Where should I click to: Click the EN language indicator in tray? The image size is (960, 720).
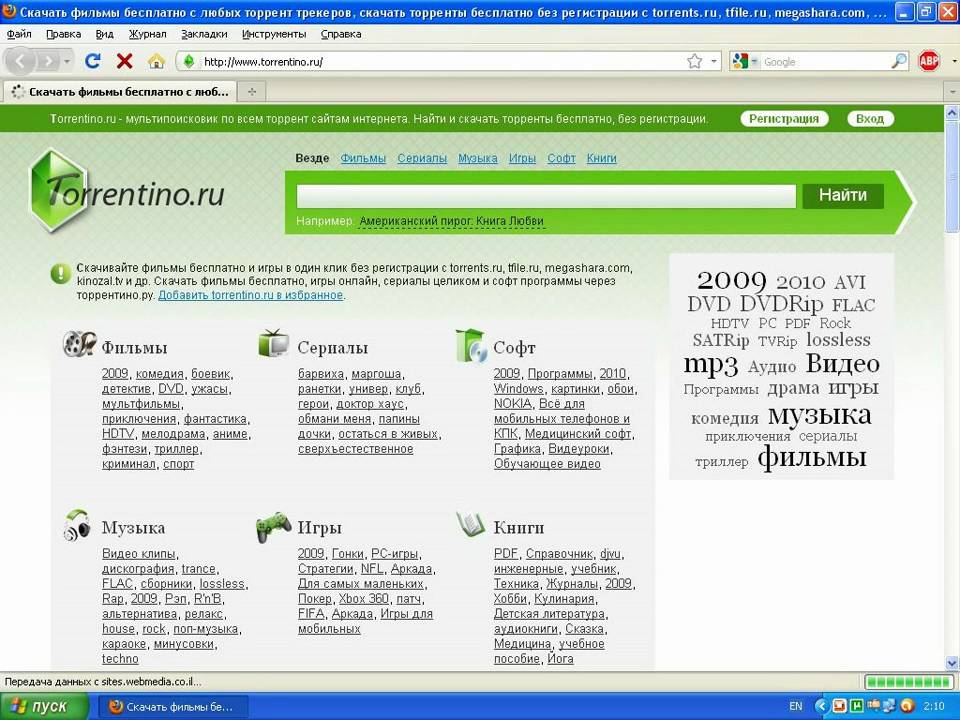tap(796, 707)
